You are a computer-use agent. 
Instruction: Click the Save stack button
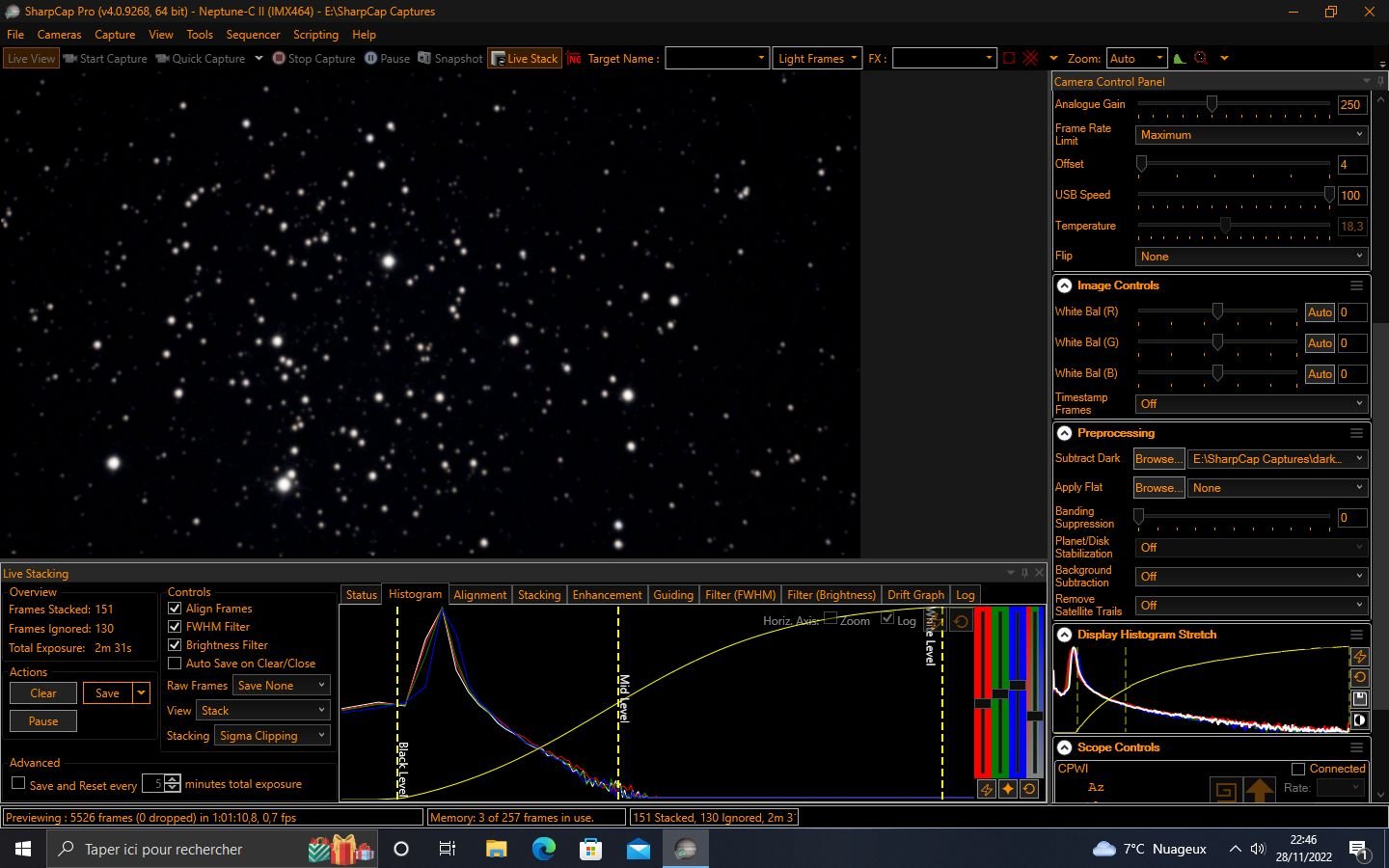click(108, 693)
